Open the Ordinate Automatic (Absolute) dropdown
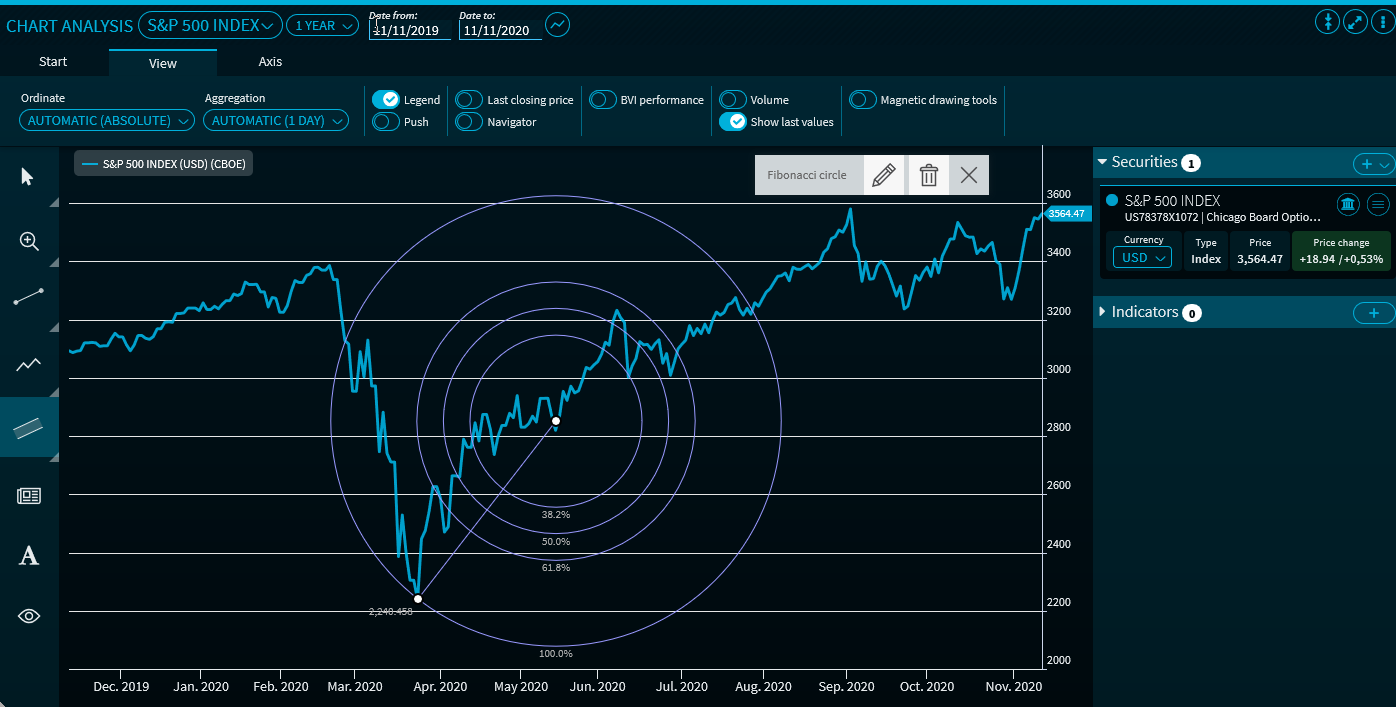This screenshot has height=707, width=1396. (107, 121)
